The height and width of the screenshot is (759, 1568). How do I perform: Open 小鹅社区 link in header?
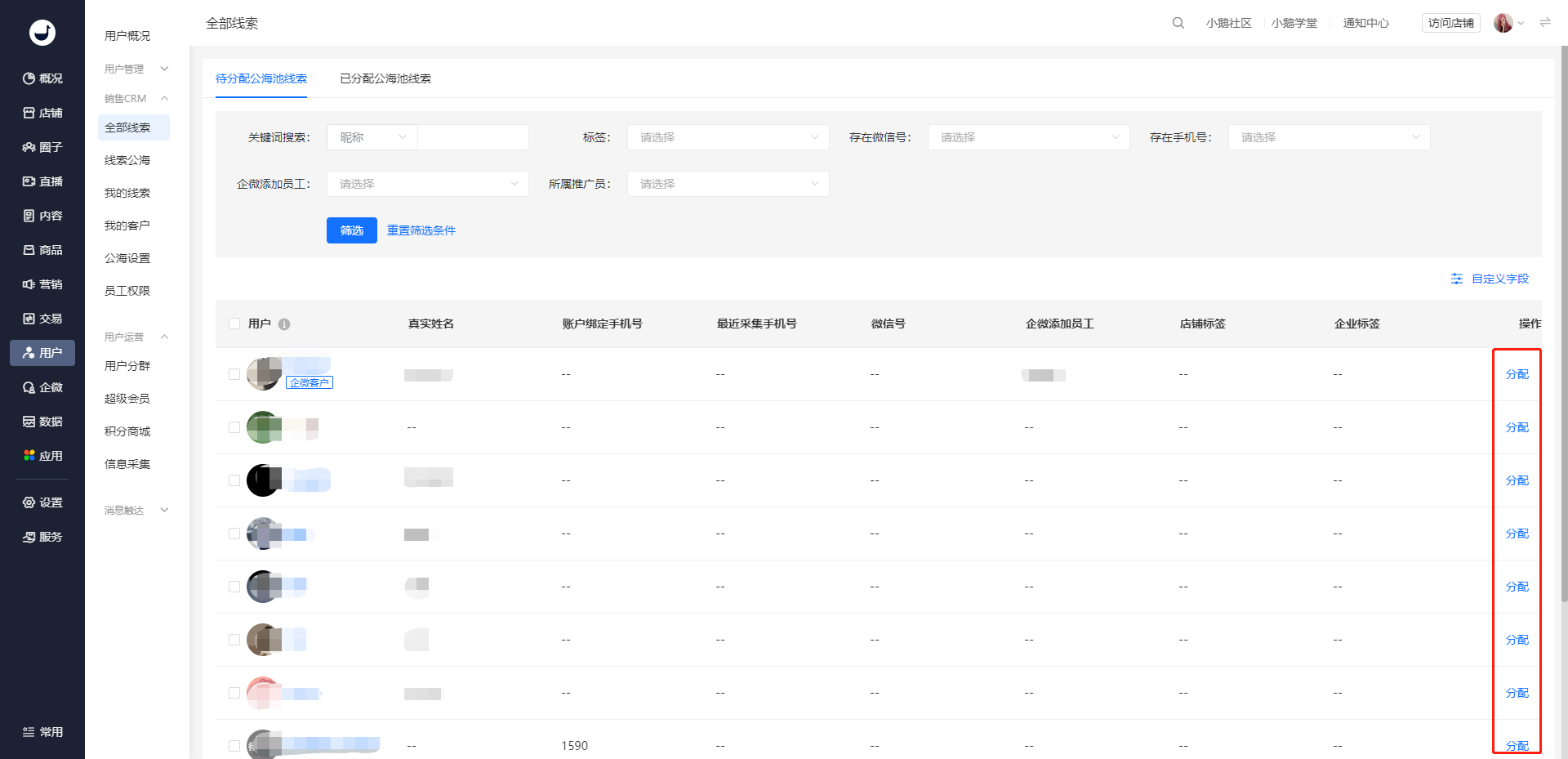coord(1228,23)
